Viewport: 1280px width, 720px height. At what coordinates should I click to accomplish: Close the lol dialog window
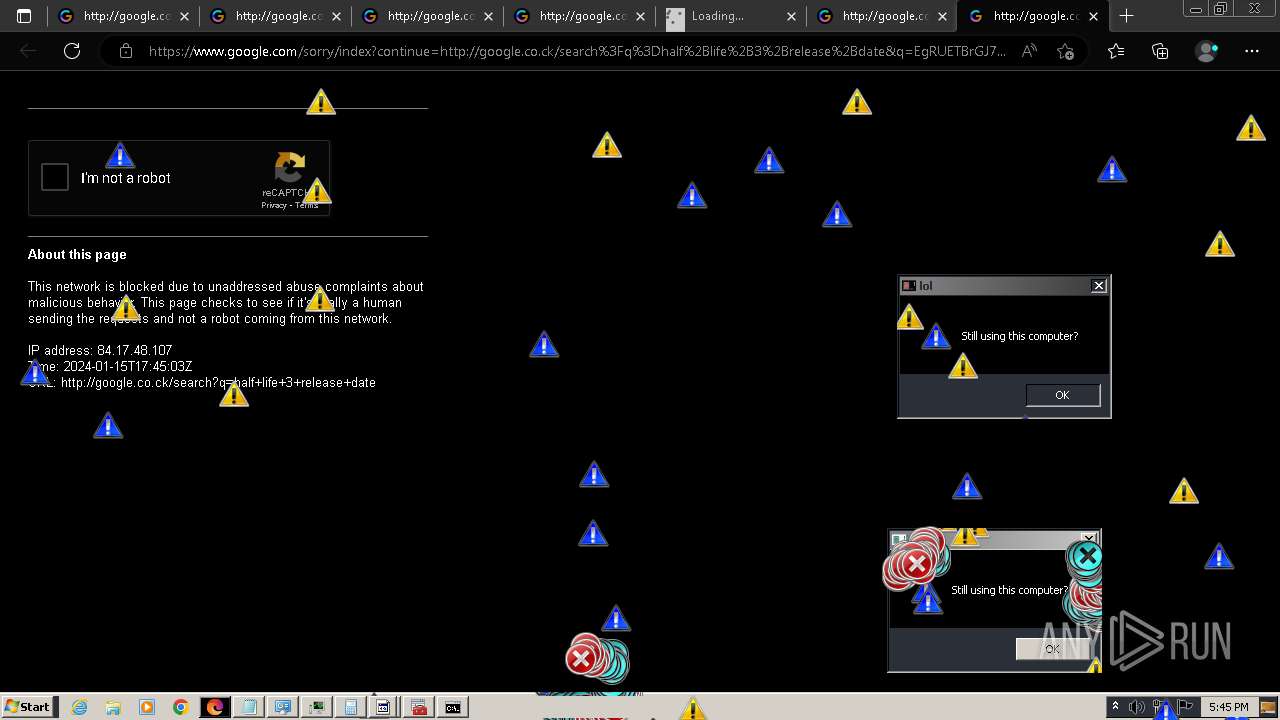click(1098, 286)
